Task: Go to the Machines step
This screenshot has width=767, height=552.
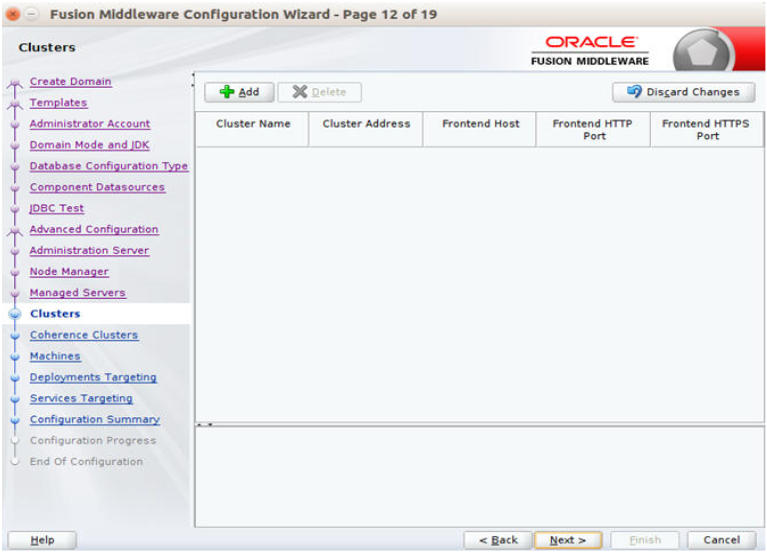Action: 55,355
